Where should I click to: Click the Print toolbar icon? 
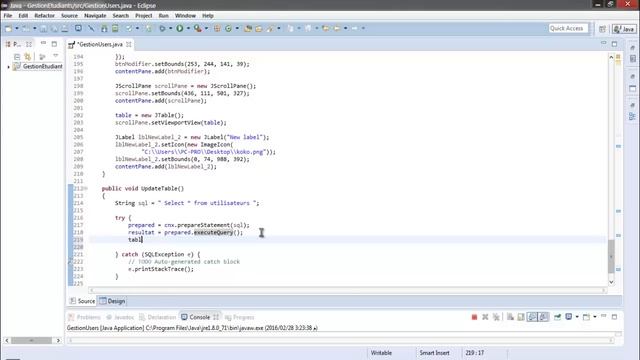[64, 29]
